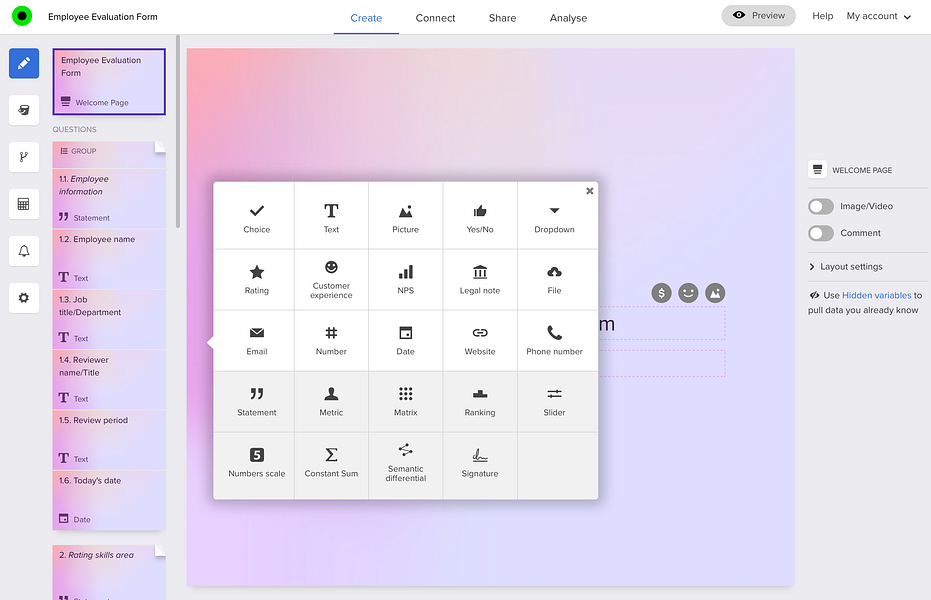Switch to the Connect tab
Screen dimensions: 931x600
click(x=435, y=18)
